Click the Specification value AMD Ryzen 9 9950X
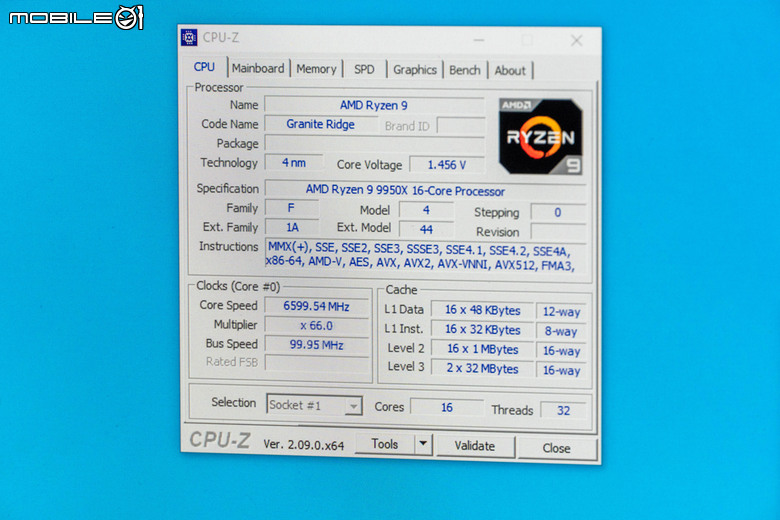This screenshot has width=780, height=520. tap(425, 190)
